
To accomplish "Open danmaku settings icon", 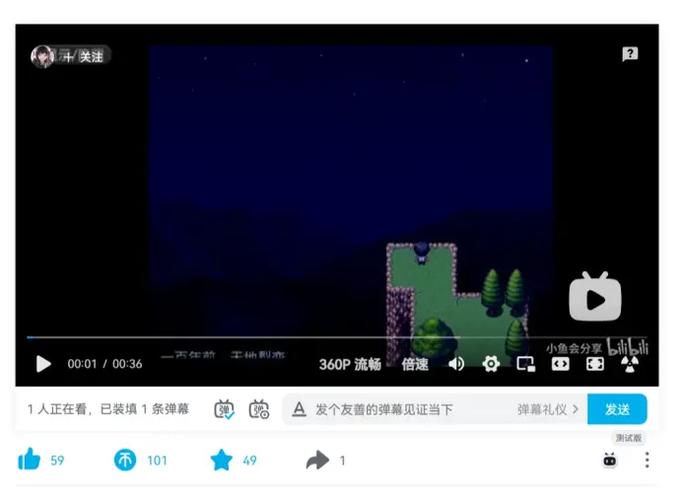I will (x=259, y=409).
